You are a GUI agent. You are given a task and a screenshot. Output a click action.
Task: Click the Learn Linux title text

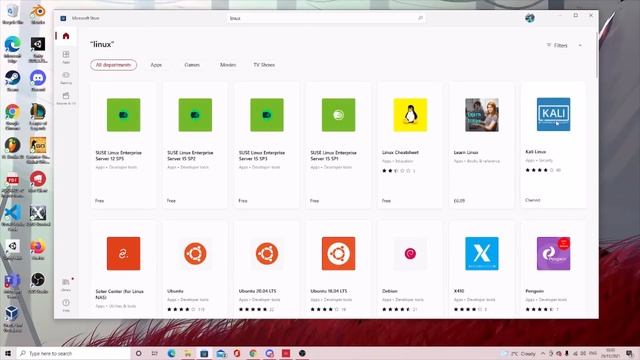pyautogui.click(x=466, y=152)
